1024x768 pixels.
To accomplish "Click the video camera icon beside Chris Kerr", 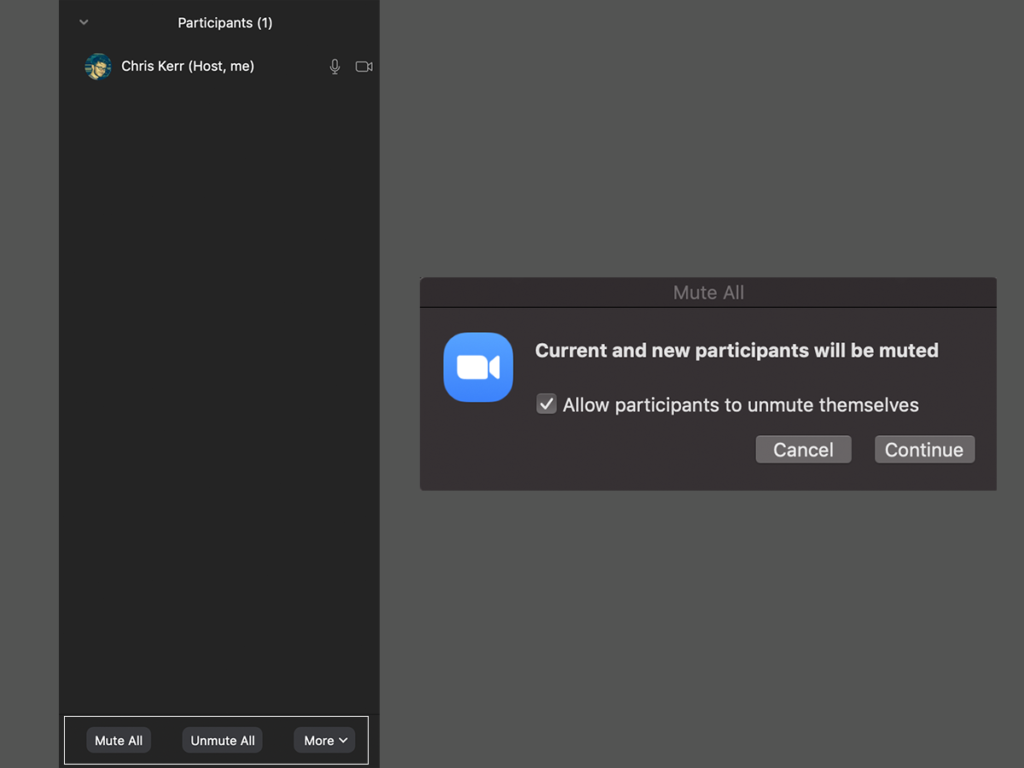I will 364,67.
